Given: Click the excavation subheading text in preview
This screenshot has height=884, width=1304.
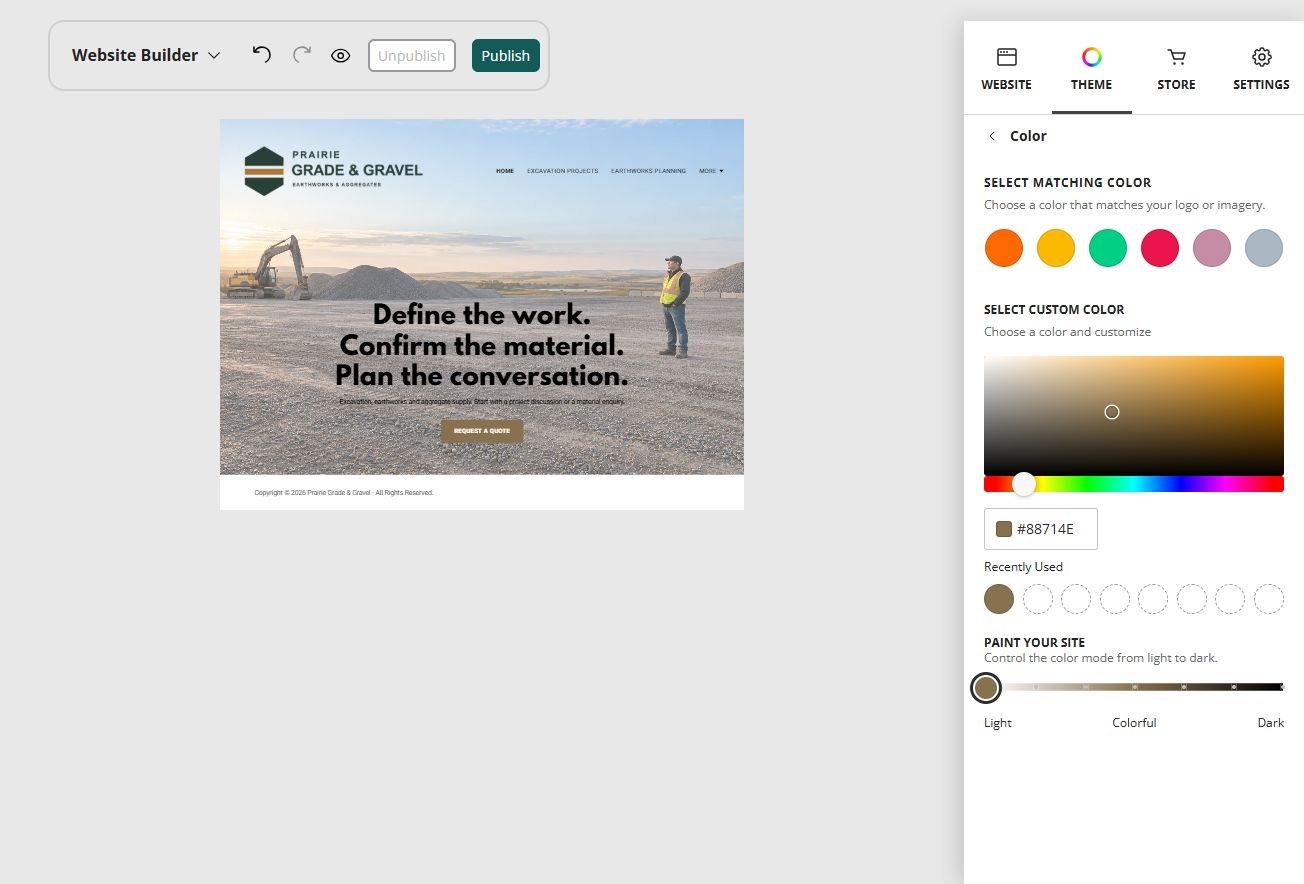Looking at the screenshot, I should [482, 402].
